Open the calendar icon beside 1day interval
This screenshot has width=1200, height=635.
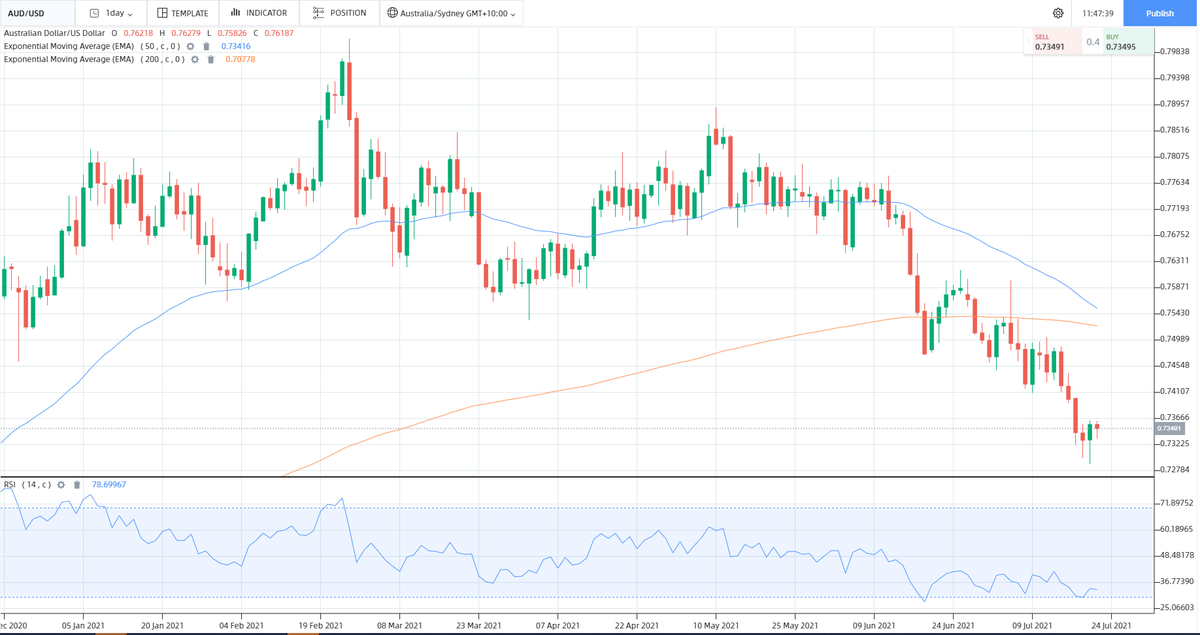click(x=94, y=13)
